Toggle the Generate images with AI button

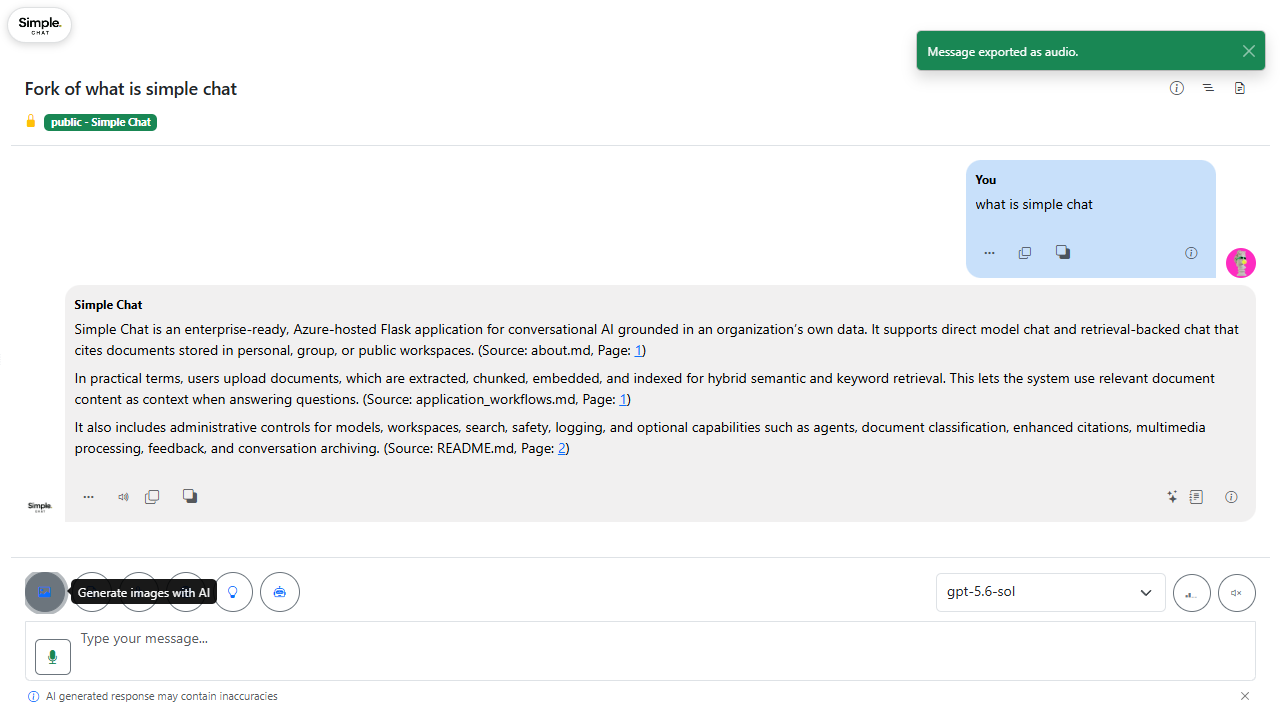(45, 592)
